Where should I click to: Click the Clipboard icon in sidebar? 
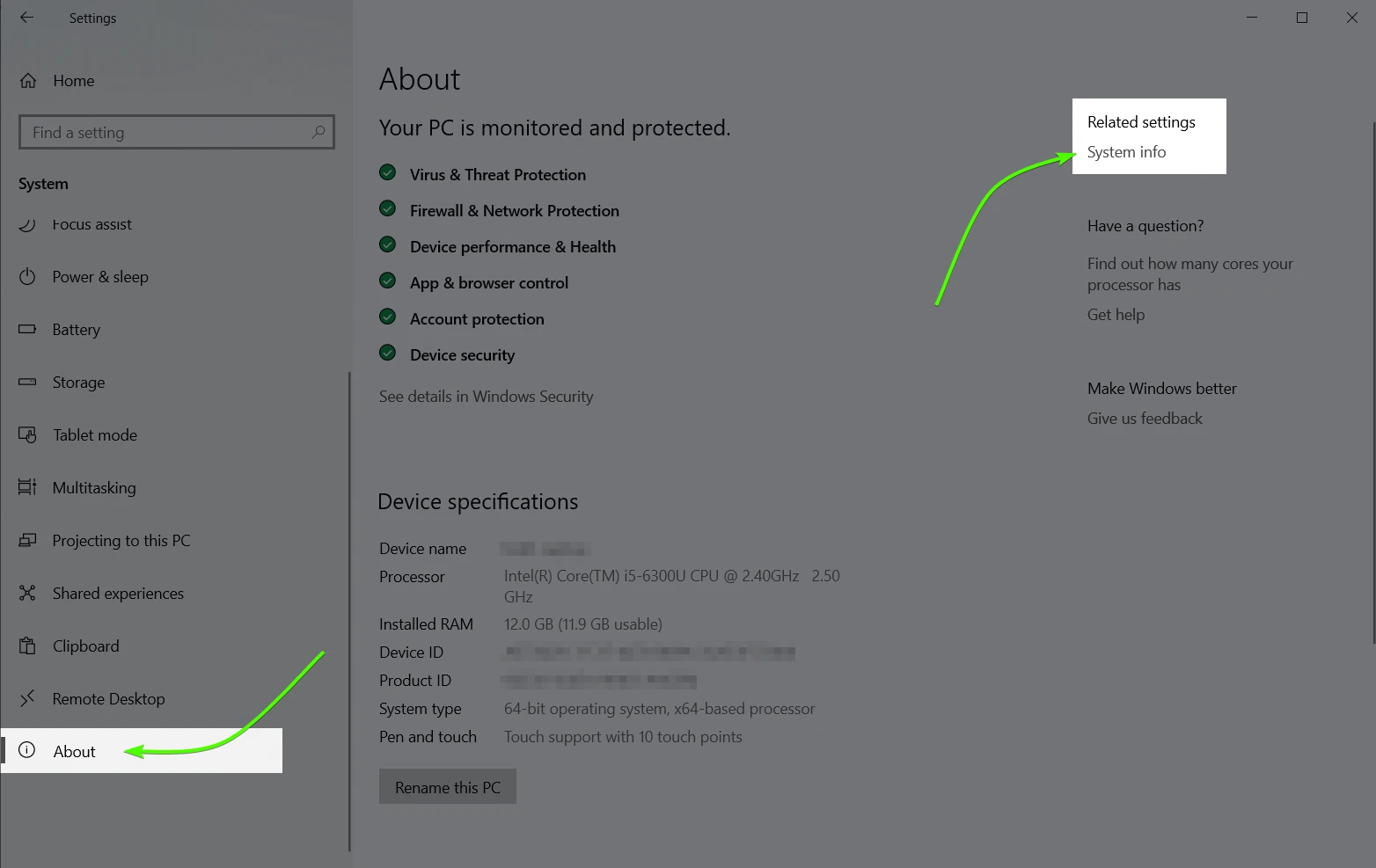click(x=26, y=646)
